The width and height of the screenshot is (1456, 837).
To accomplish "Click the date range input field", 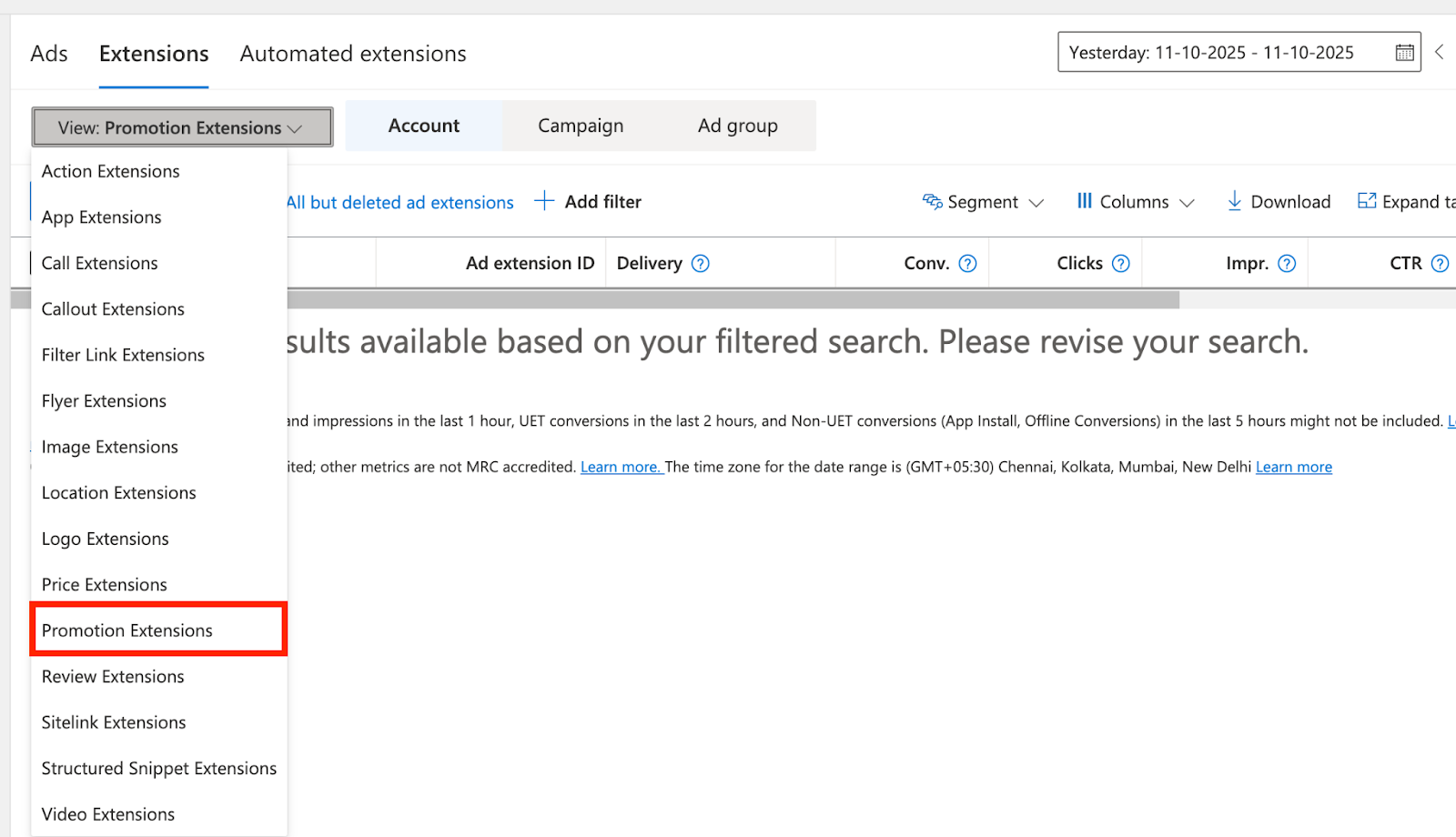I will pos(1219,53).
